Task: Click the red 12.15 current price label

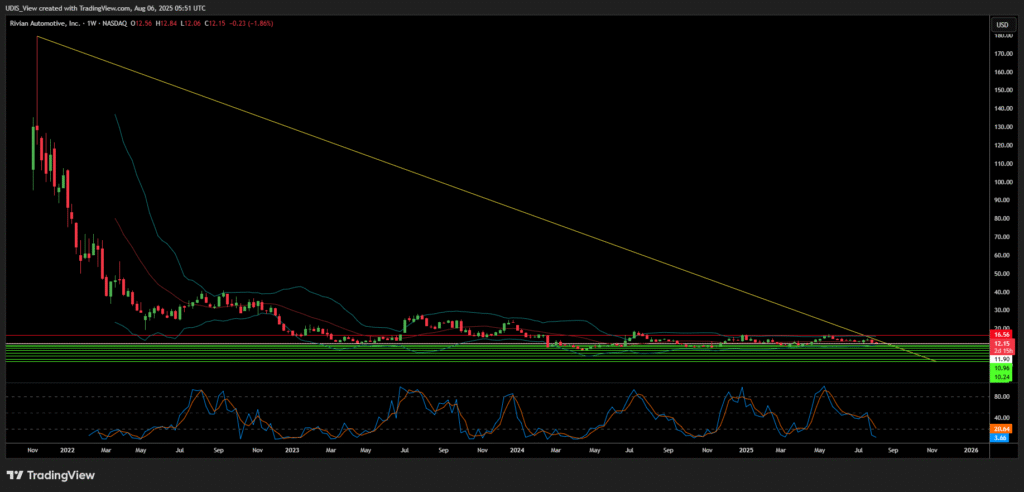Action: coord(1000,344)
